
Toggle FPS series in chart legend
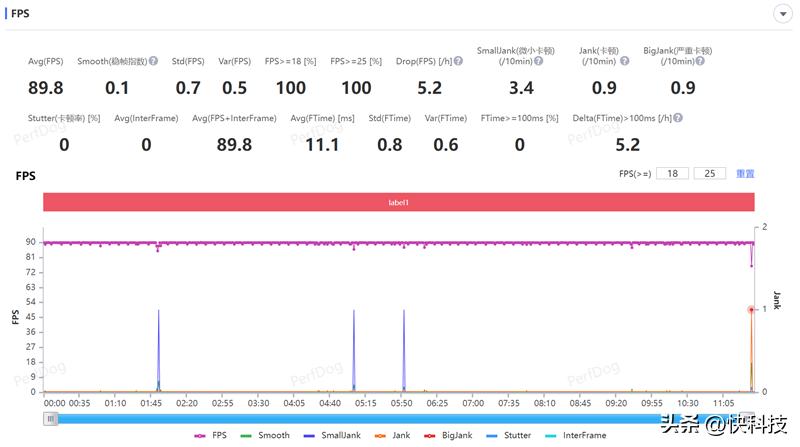[210, 435]
